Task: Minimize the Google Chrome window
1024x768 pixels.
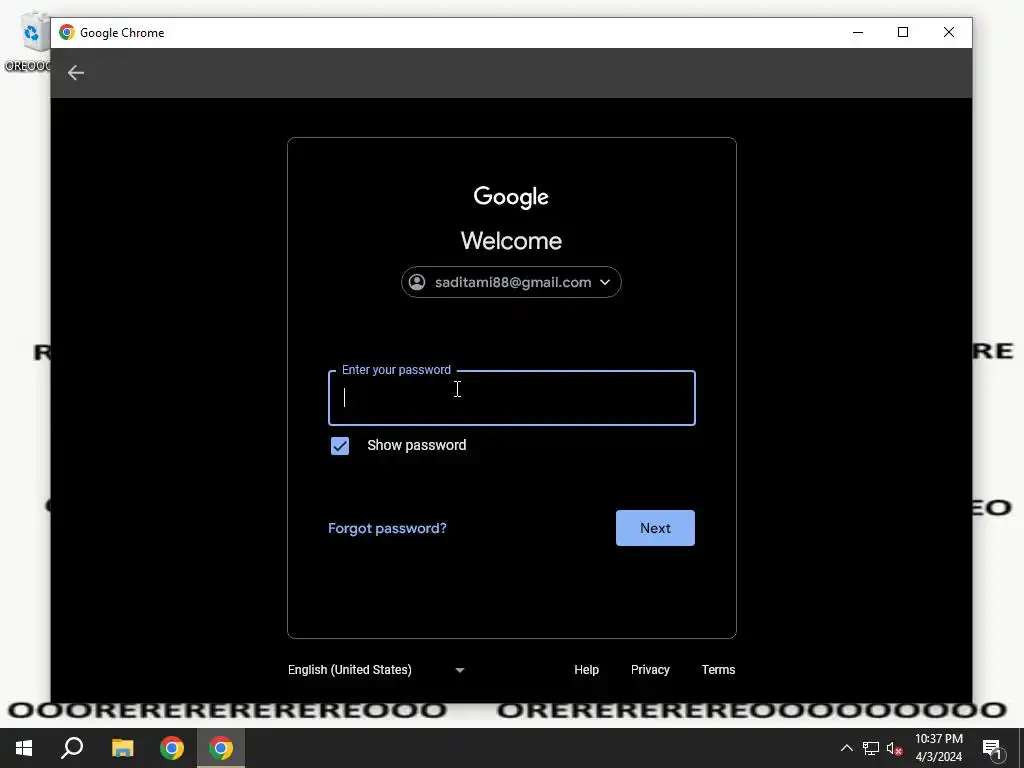Action: pyautogui.click(x=857, y=32)
